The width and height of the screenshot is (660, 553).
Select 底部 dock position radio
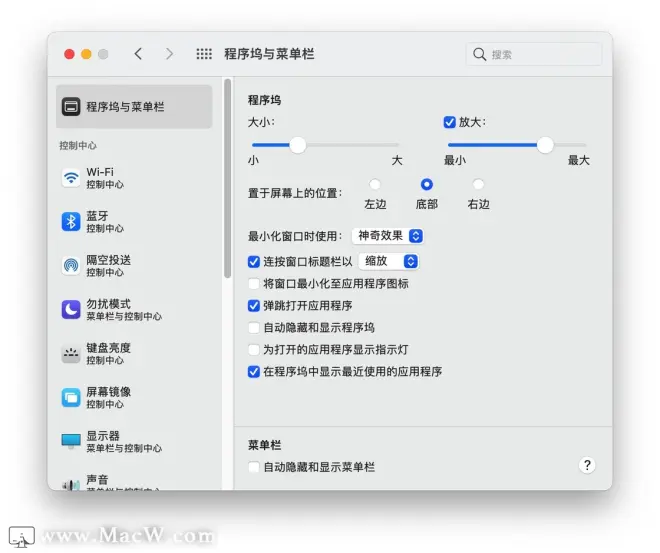tap(426, 184)
